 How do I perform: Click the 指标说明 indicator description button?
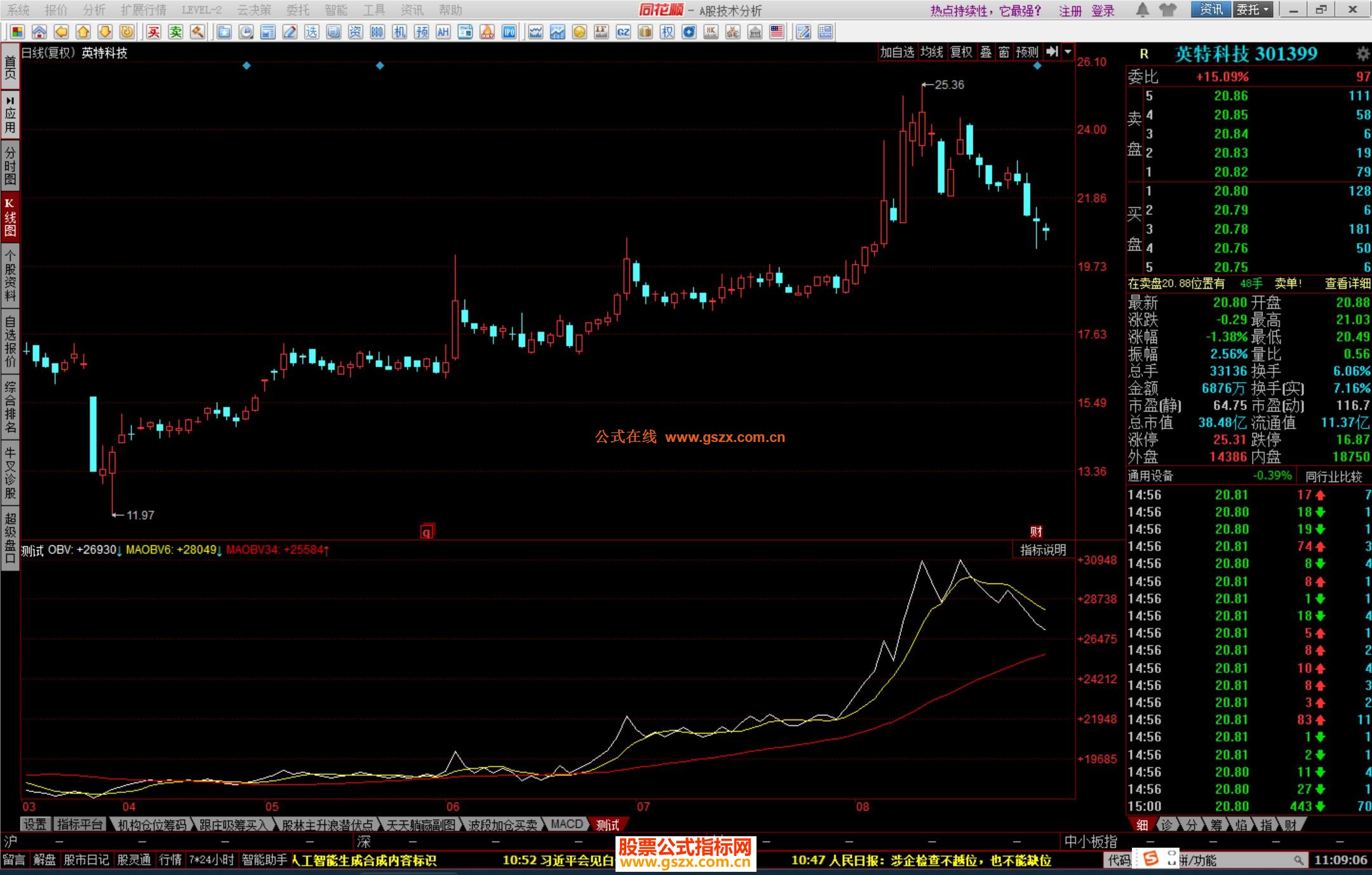click(x=1042, y=550)
